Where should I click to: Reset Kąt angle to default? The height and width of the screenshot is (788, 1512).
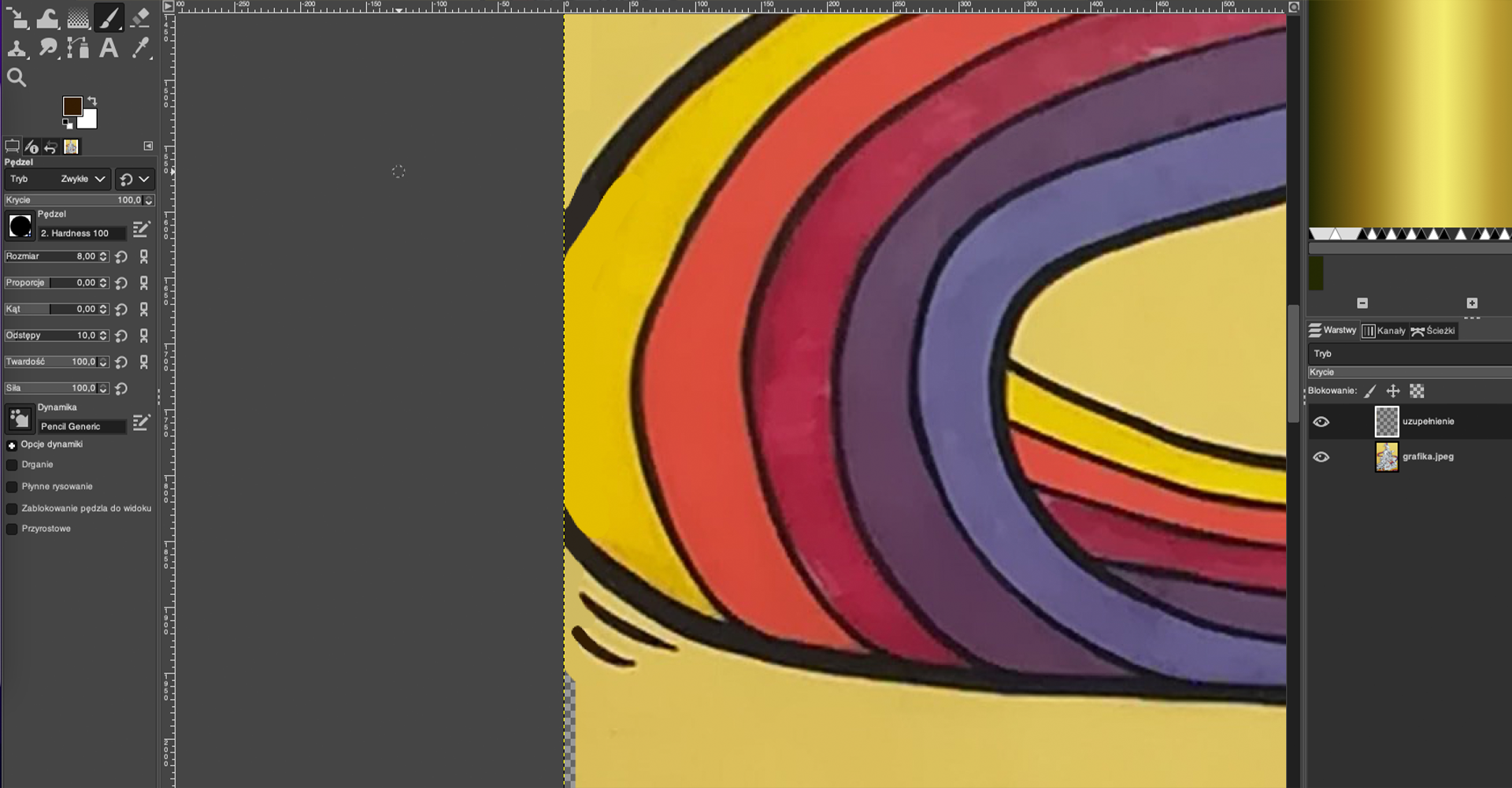(121, 310)
